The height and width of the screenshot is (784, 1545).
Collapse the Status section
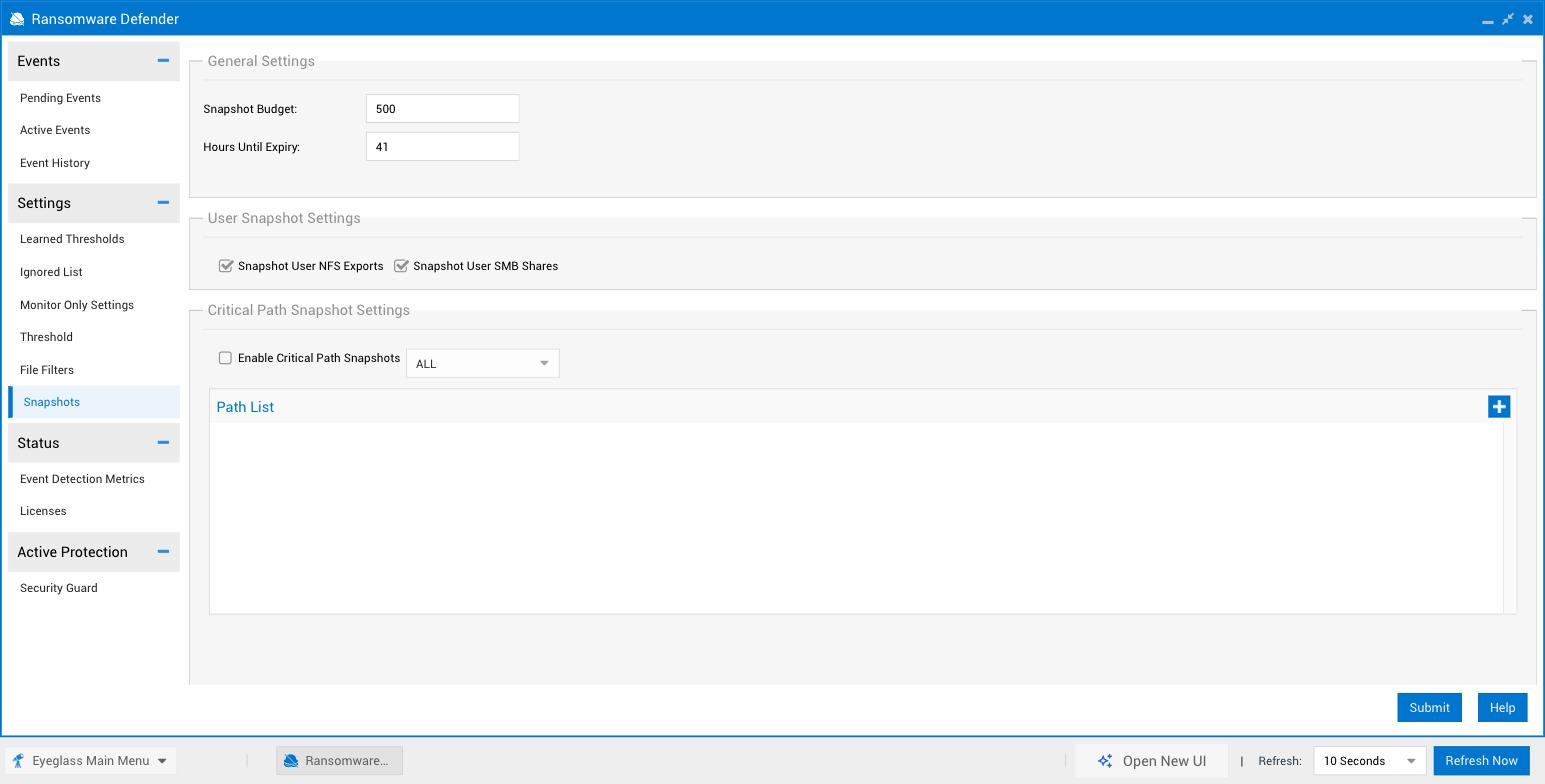coord(163,443)
